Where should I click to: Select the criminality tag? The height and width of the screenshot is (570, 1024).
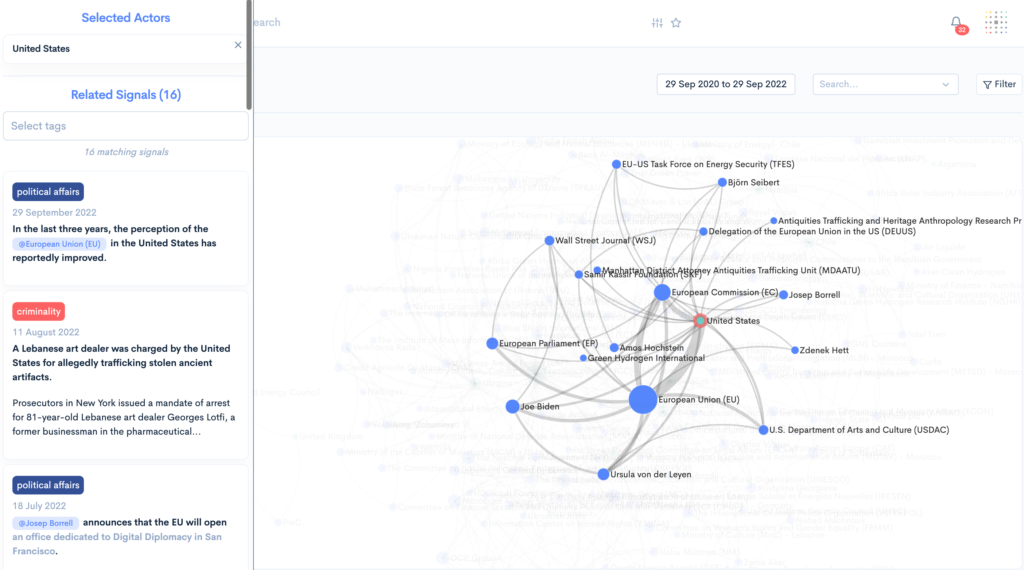click(39, 311)
